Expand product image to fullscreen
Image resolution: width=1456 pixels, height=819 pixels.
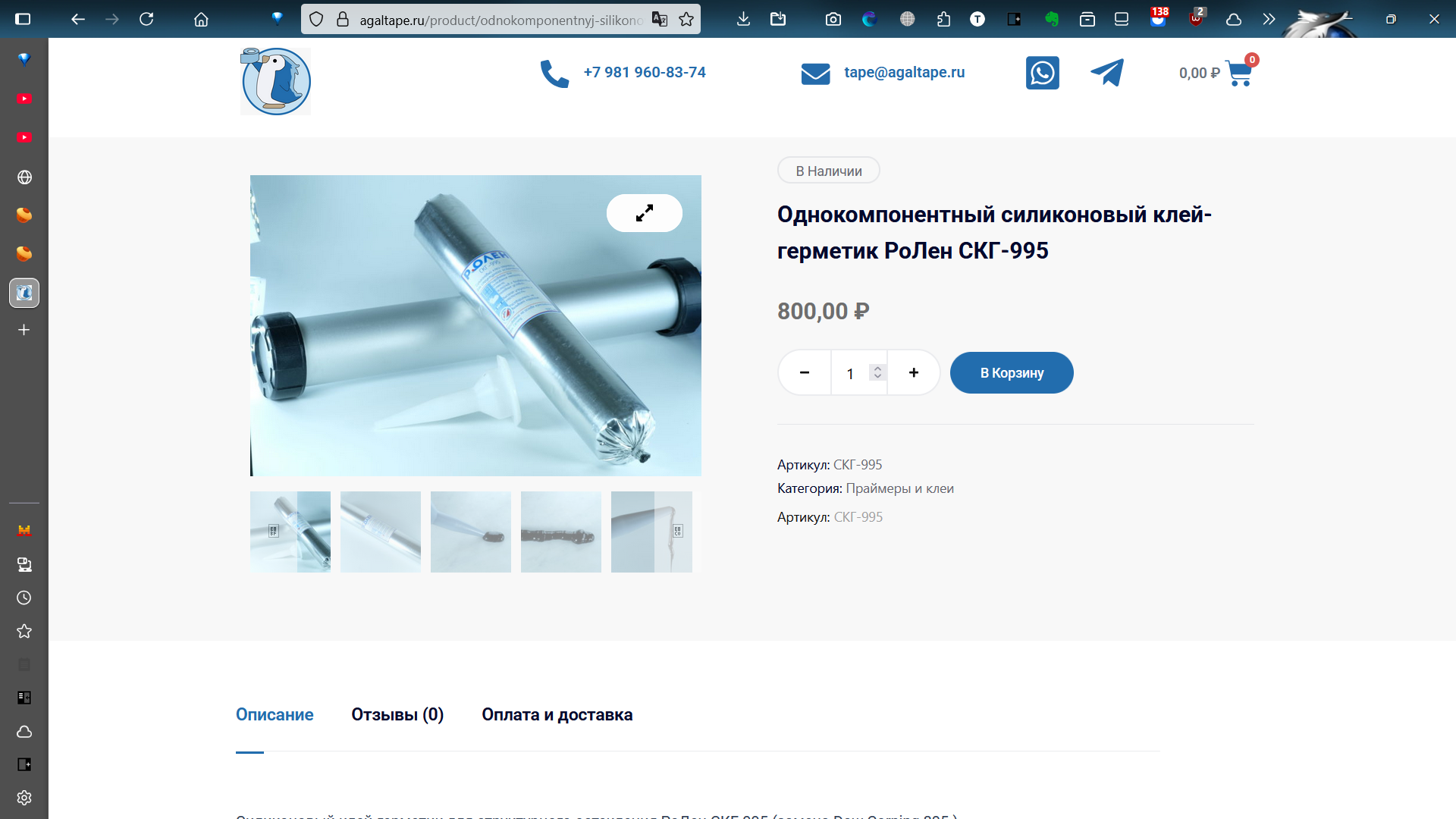pyautogui.click(x=644, y=213)
